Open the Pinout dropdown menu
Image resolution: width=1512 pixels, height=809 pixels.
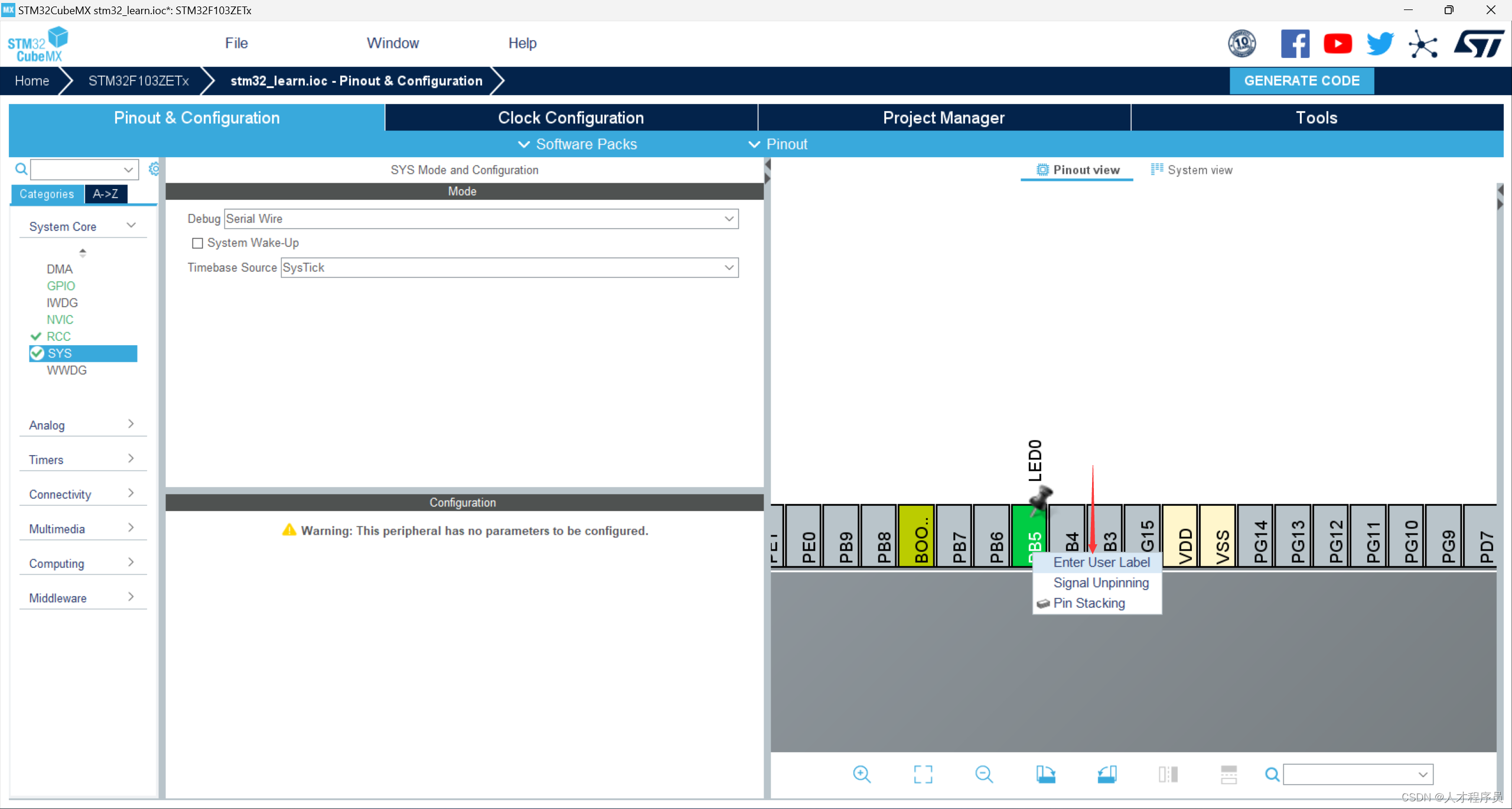778,144
